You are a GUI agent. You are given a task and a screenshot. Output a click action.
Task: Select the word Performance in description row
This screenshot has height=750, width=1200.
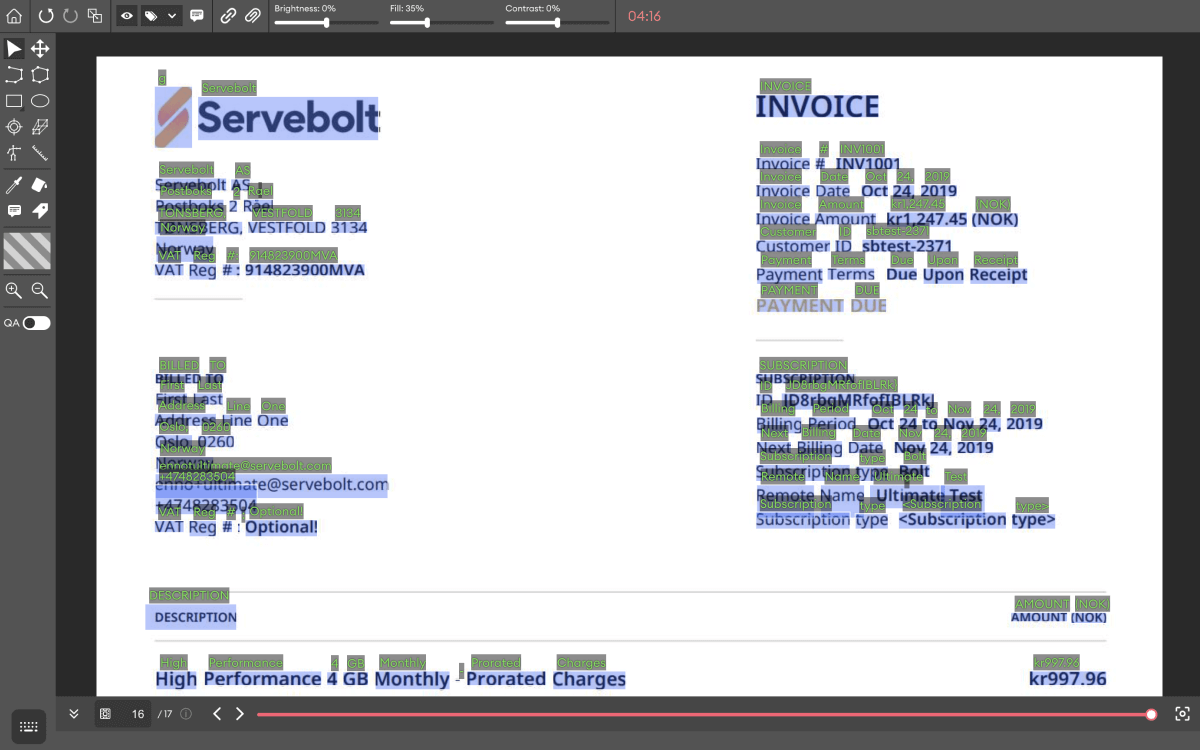pos(262,679)
